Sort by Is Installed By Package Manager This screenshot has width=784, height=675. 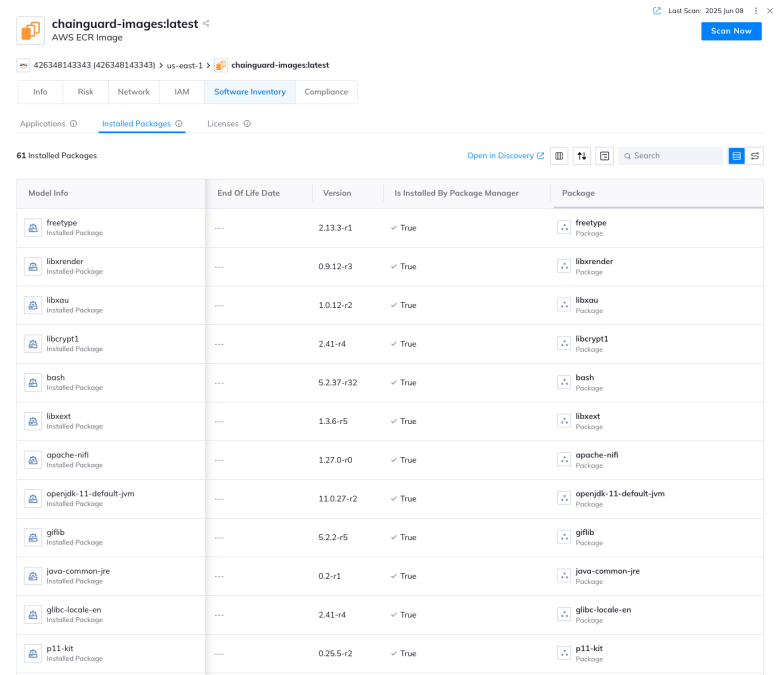(x=456, y=193)
